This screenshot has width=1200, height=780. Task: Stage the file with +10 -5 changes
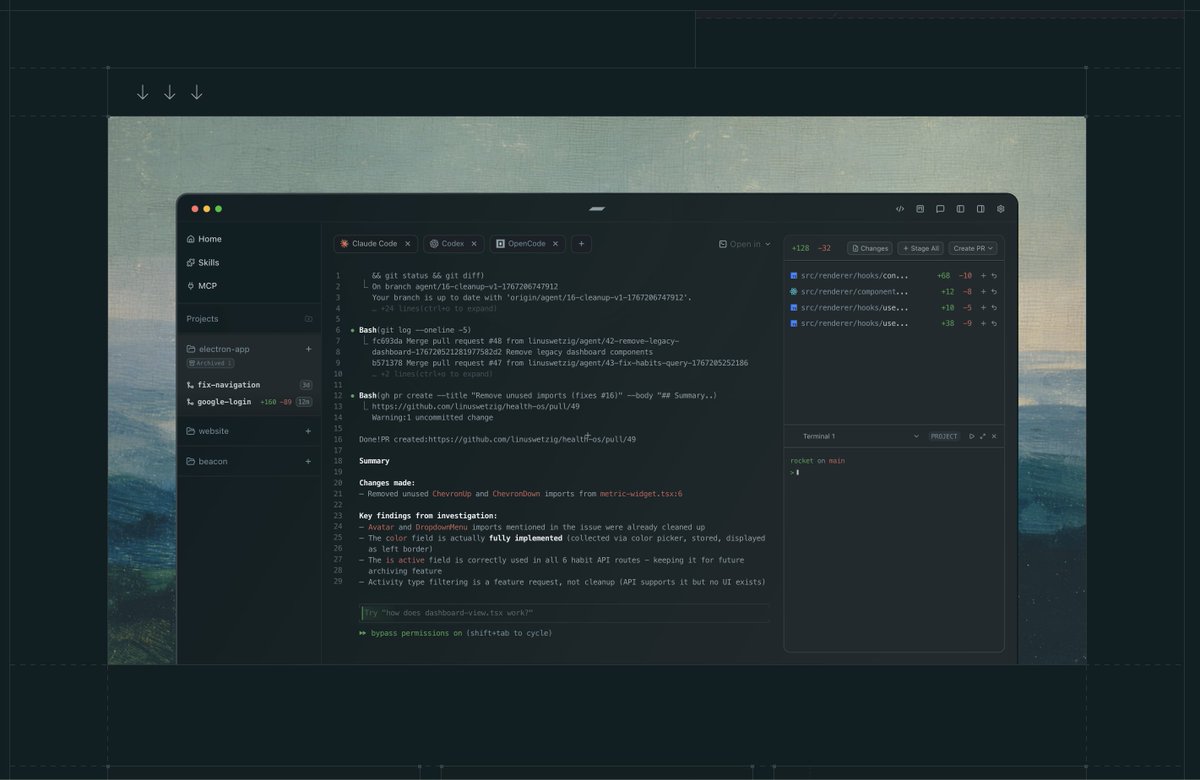tap(983, 307)
